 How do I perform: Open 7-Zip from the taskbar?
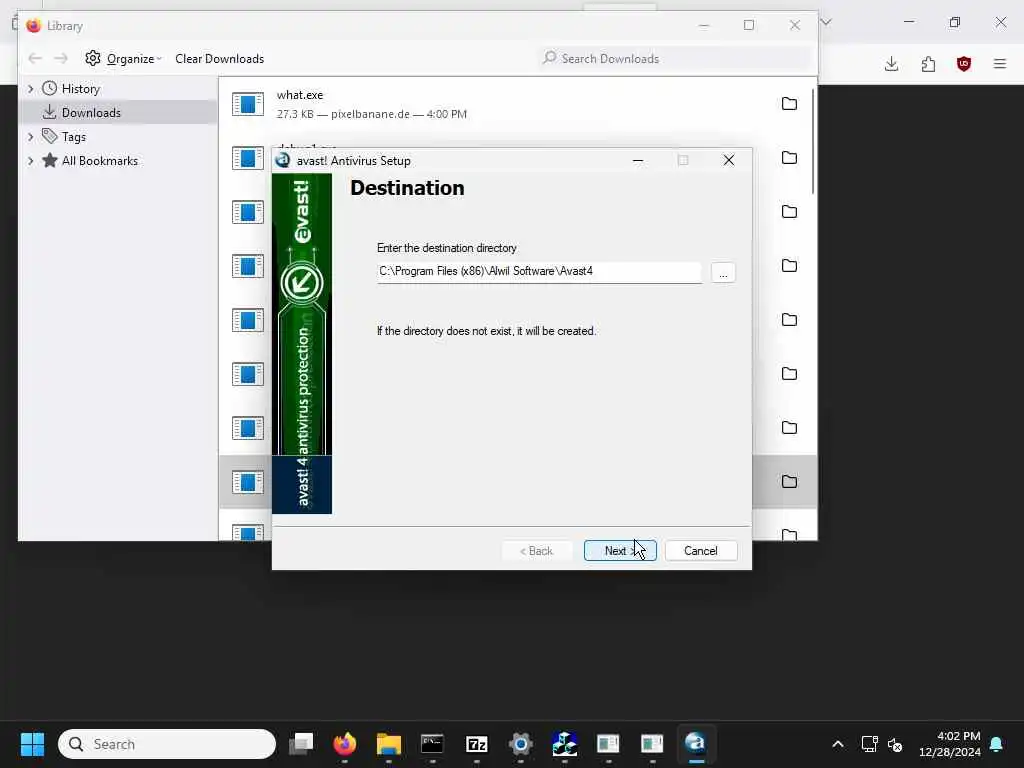click(x=477, y=744)
